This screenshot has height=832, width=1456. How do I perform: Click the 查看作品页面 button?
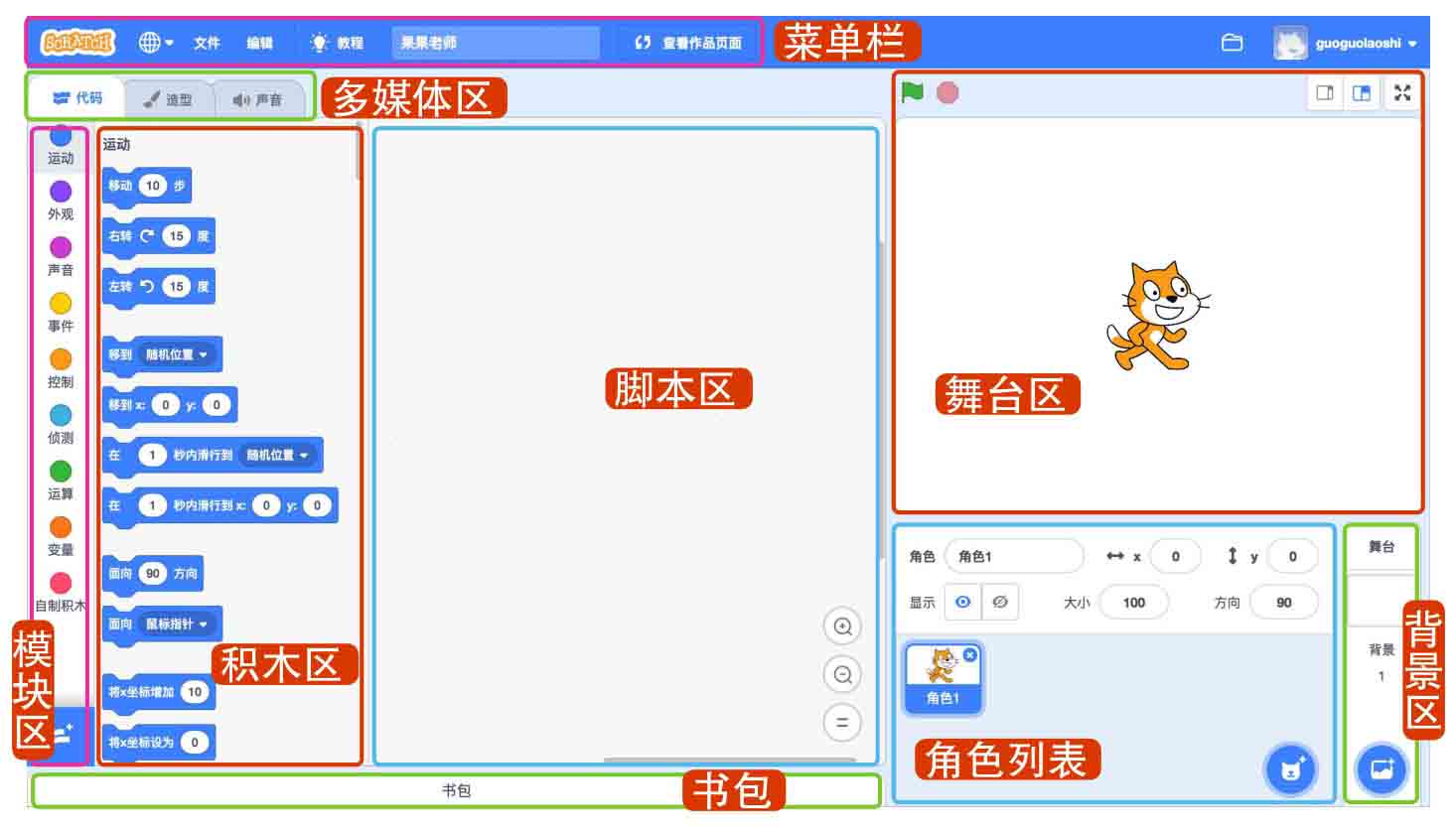pos(688,43)
